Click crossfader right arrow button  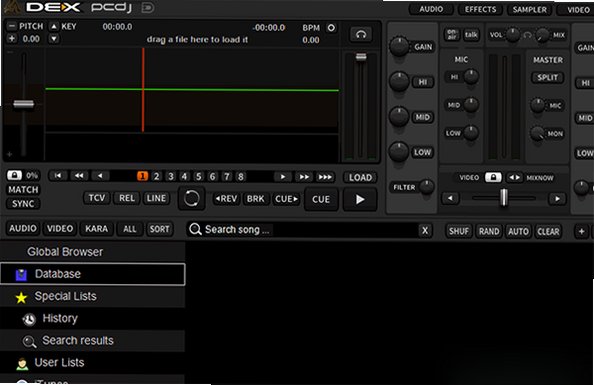pos(557,198)
